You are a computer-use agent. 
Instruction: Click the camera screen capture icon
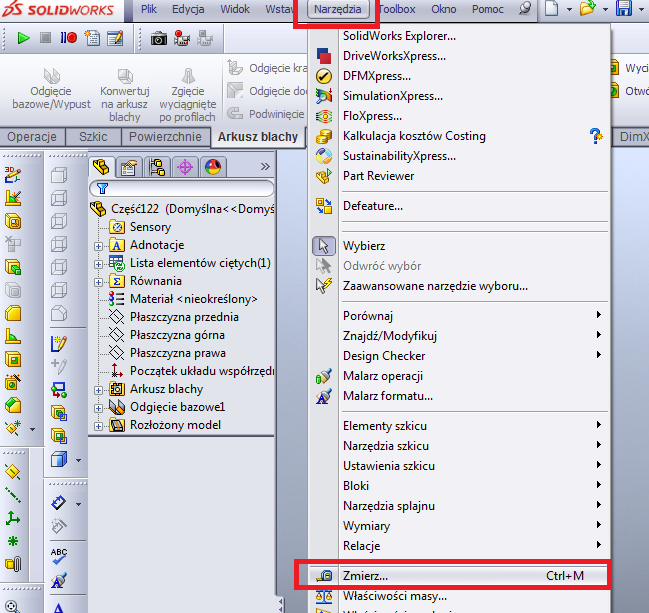pos(159,39)
